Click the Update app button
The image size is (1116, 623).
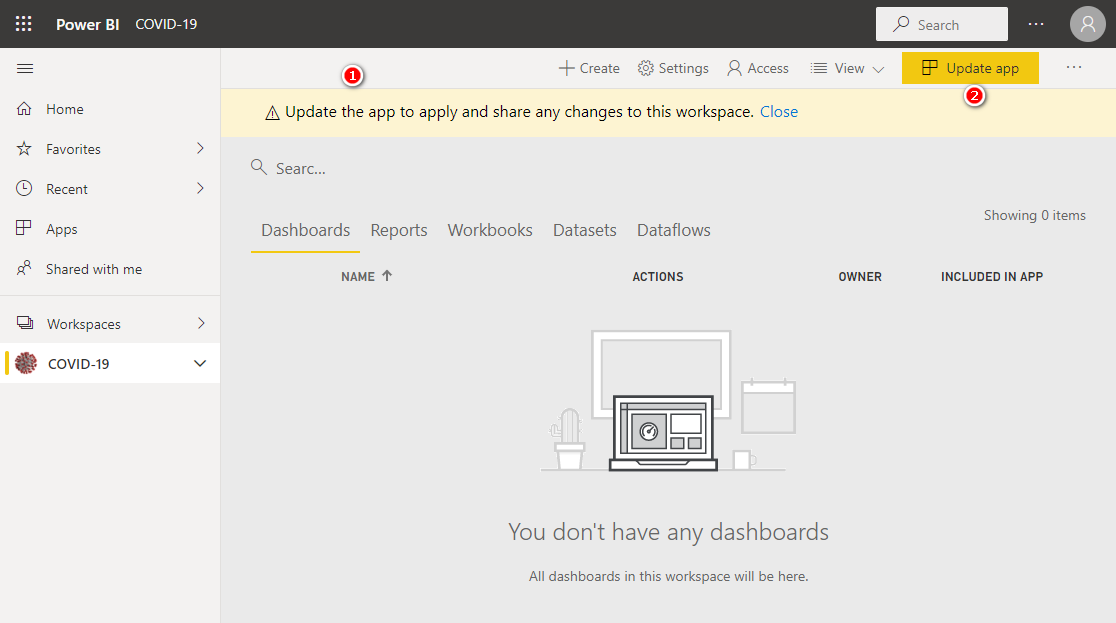[x=970, y=68]
